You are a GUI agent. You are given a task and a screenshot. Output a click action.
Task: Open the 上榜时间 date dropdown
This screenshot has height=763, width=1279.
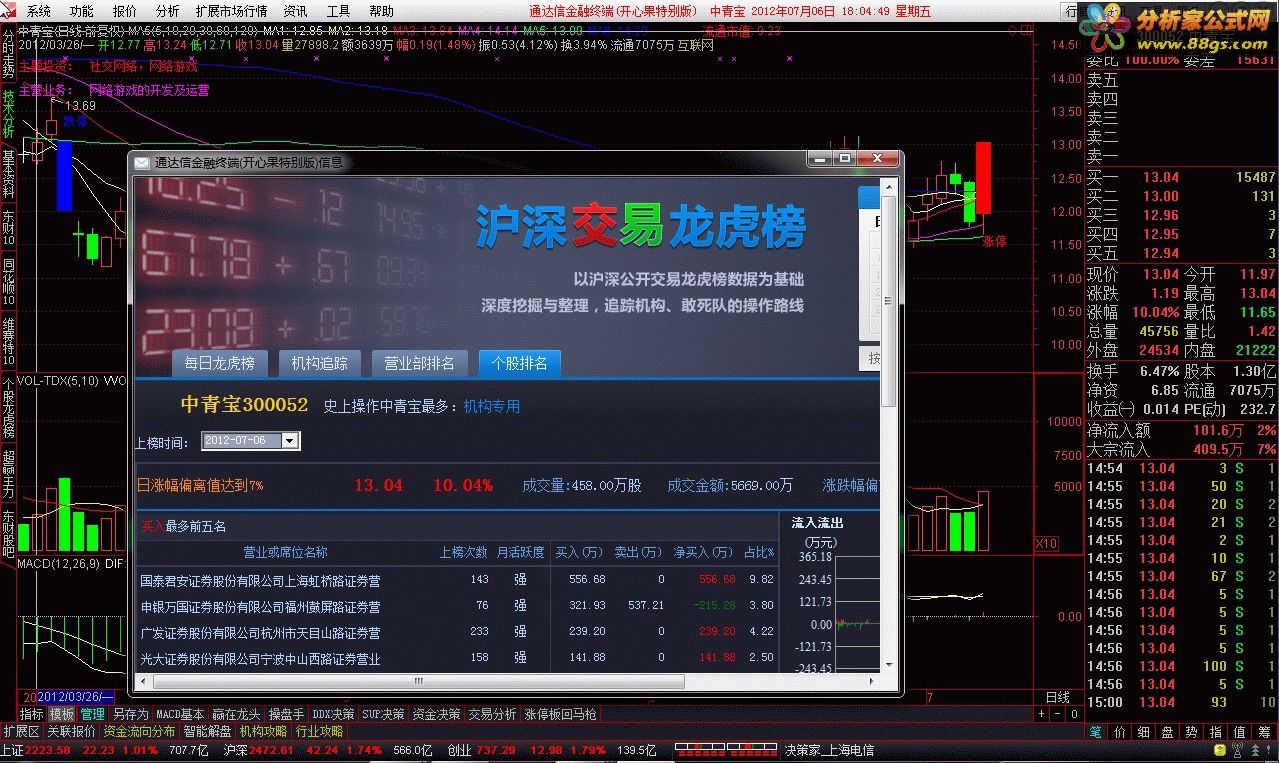pyautogui.click(x=290, y=440)
